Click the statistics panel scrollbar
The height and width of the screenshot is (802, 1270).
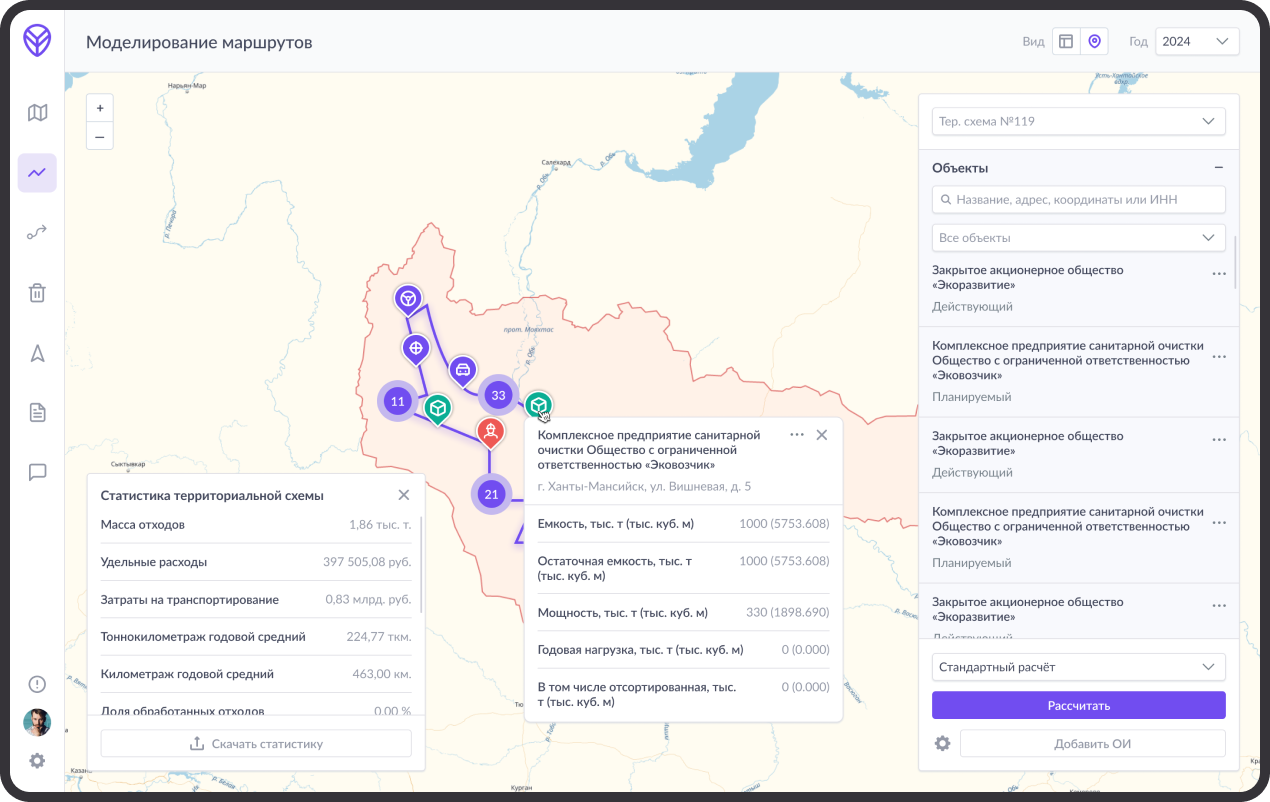click(x=422, y=565)
